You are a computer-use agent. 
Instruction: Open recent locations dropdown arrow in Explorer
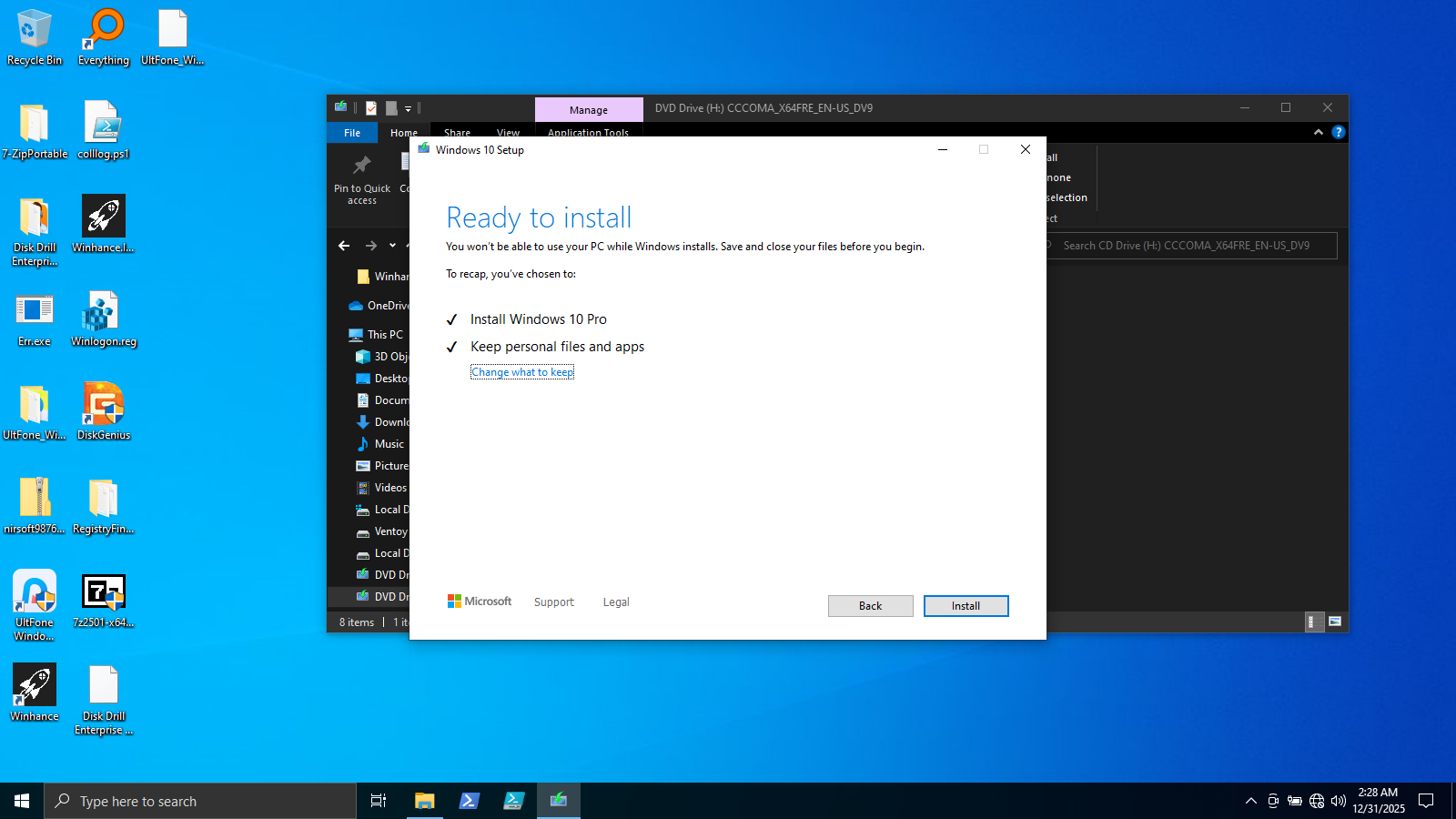point(392,246)
